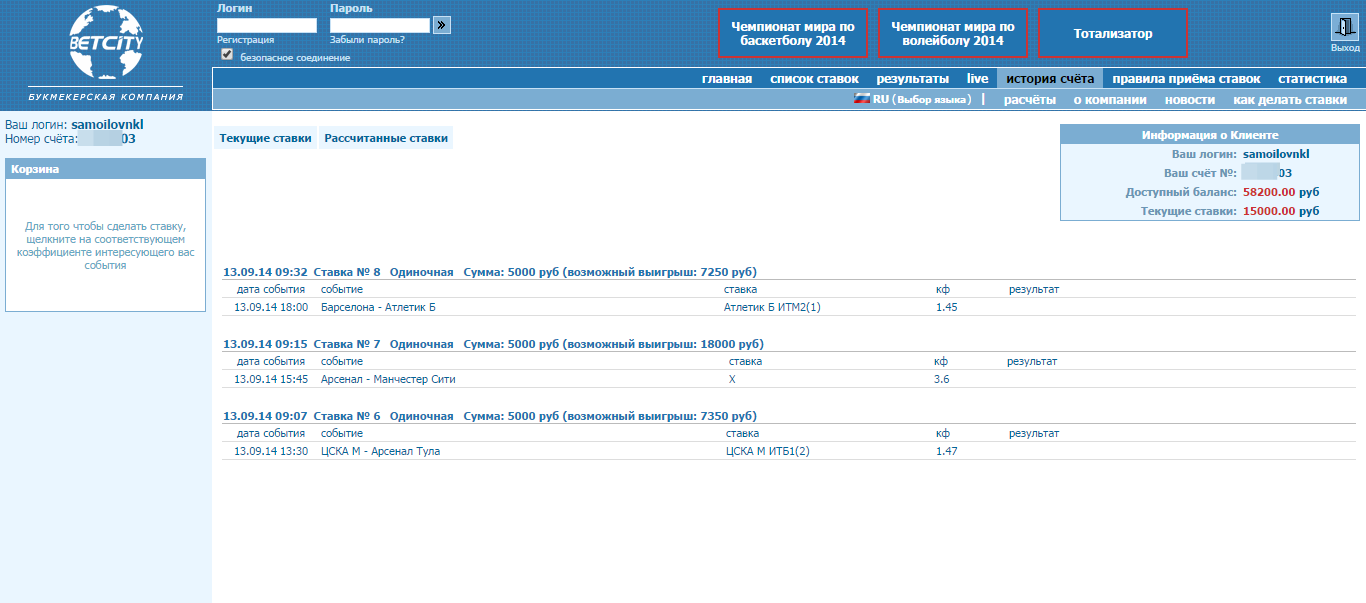Viewport: 1366px width, 603px height.
Task: Click bet ЦСКА М ИТБ1(2)
Action: click(768, 451)
